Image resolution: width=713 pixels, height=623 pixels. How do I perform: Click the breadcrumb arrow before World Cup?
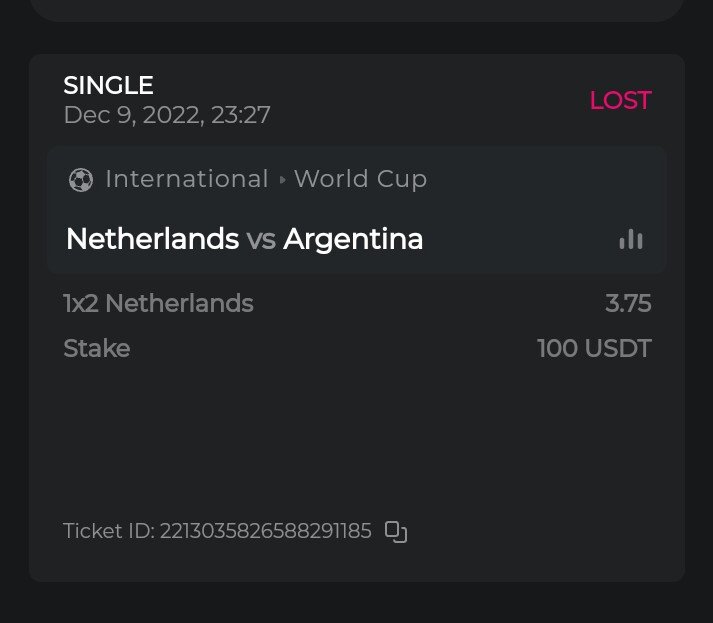click(x=282, y=180)
